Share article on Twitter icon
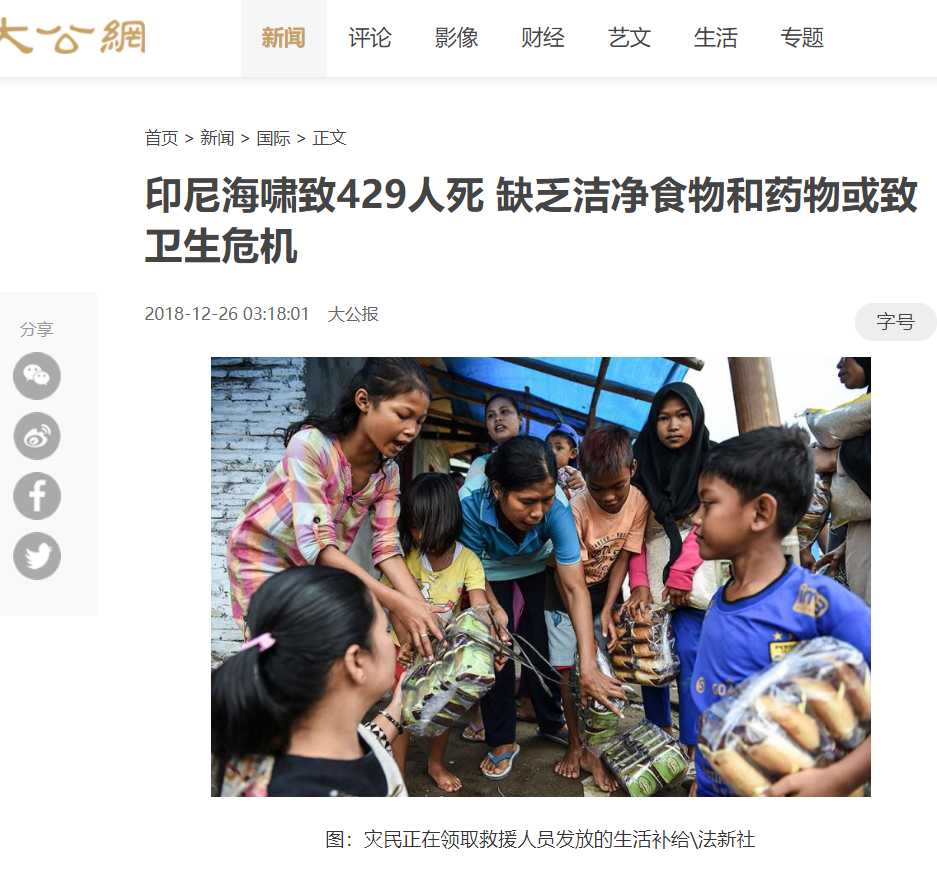 tap(37, 556)
